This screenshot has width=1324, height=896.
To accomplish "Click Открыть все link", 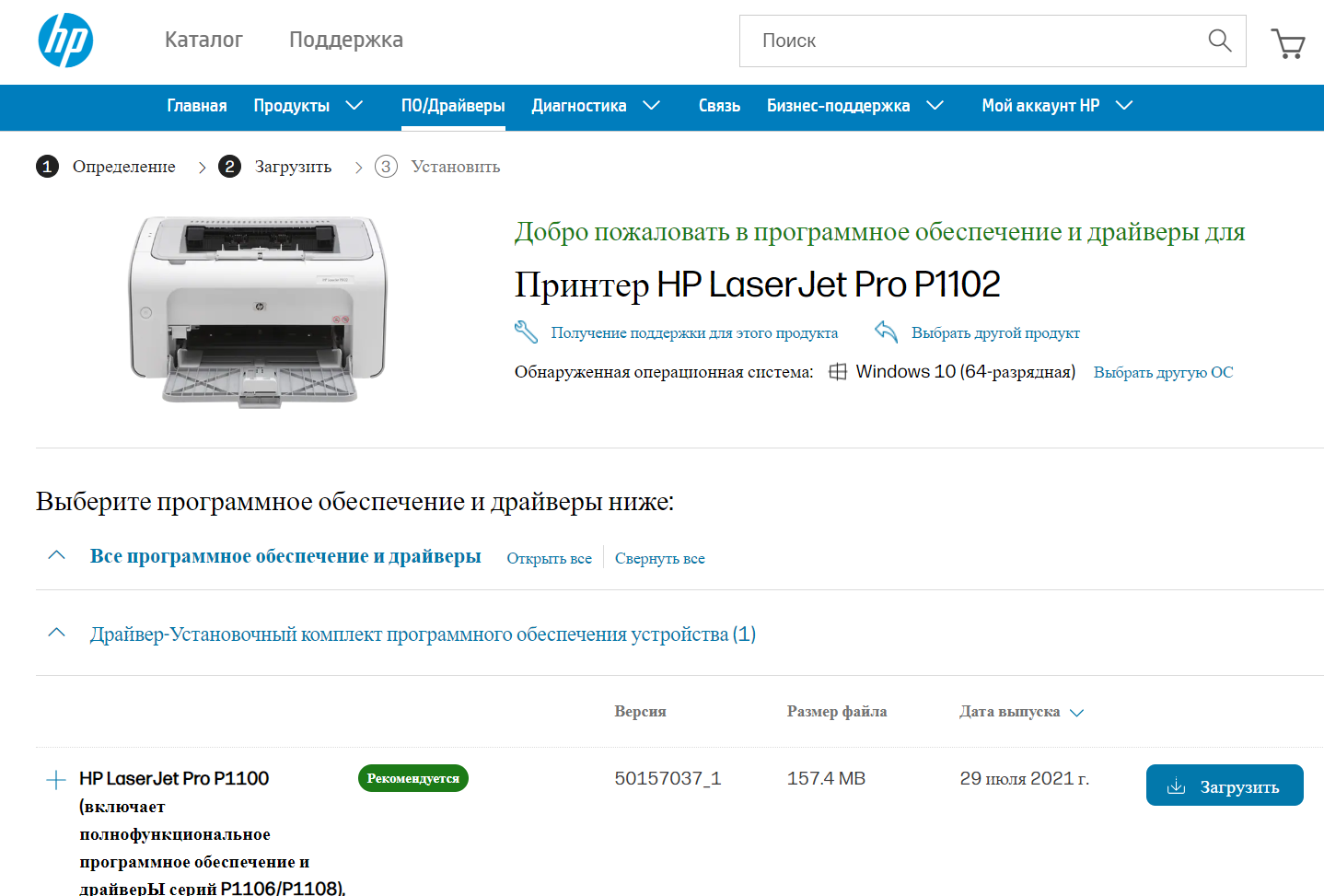I will 549,558.
